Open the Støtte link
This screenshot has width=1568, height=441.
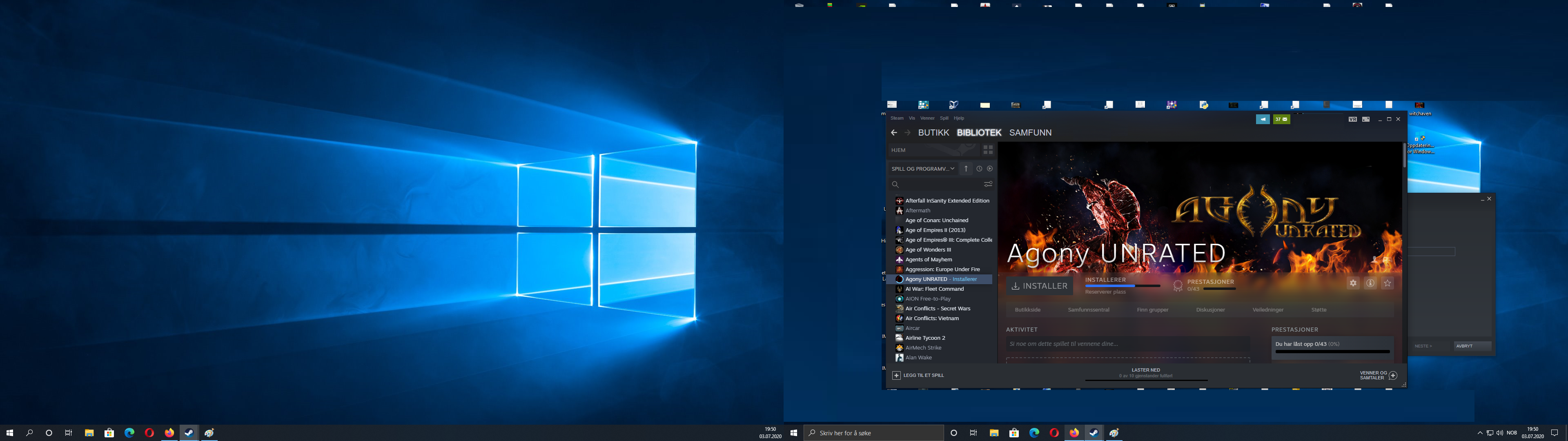tap(1319, 310)
